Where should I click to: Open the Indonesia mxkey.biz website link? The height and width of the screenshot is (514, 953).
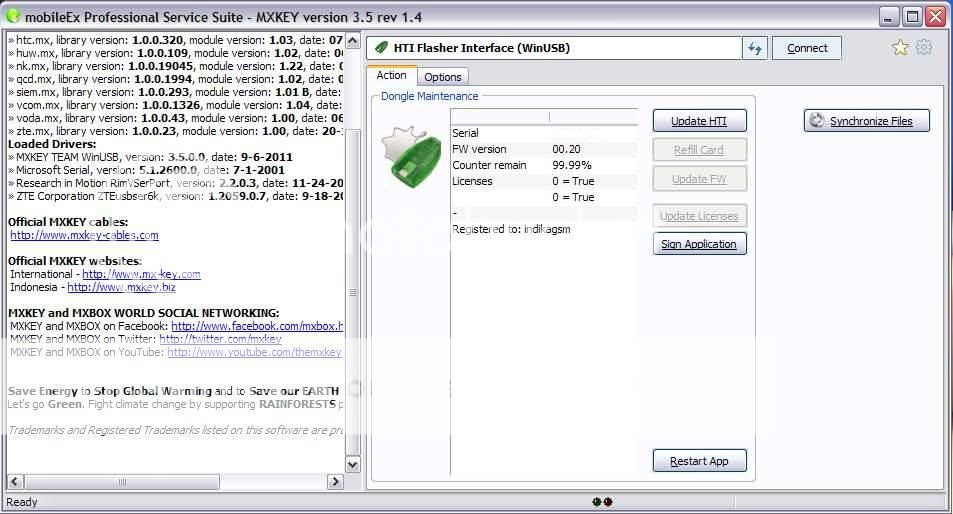coord(121,287)
